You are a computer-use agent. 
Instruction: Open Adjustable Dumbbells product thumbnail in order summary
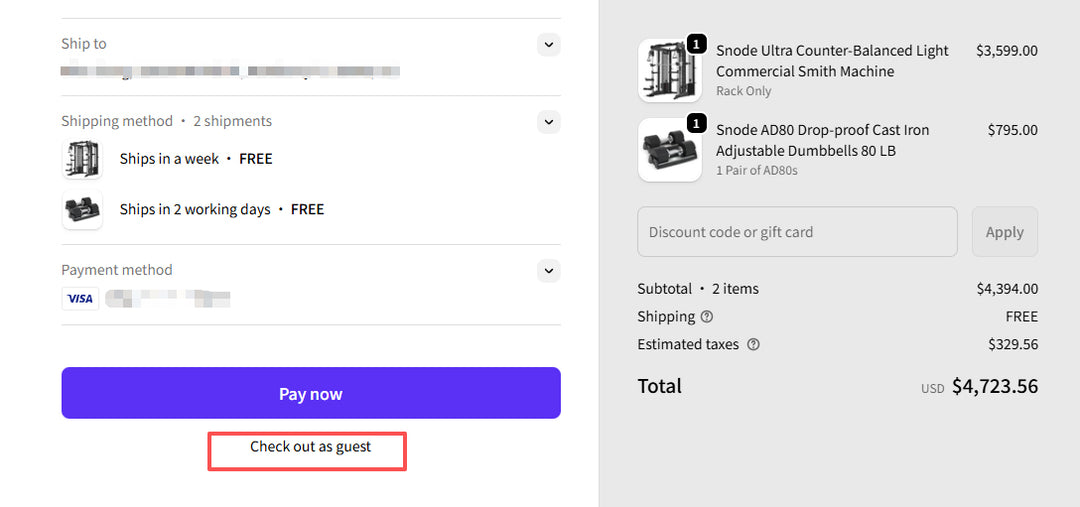pyautogui.click(x=669, y=151)
